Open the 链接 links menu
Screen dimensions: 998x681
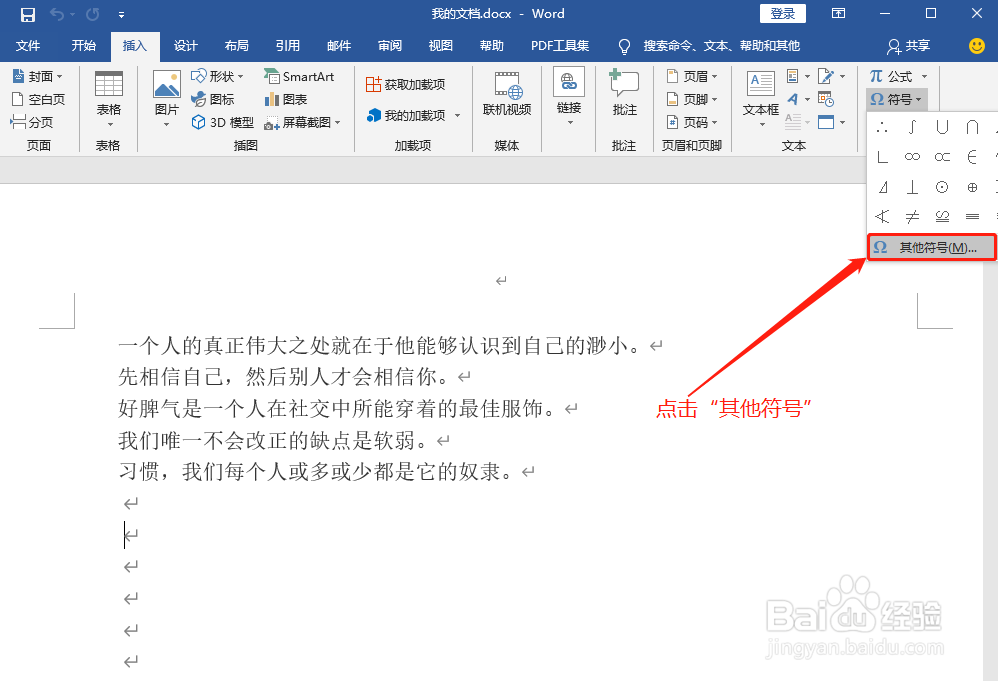click(x=569, y=97)
